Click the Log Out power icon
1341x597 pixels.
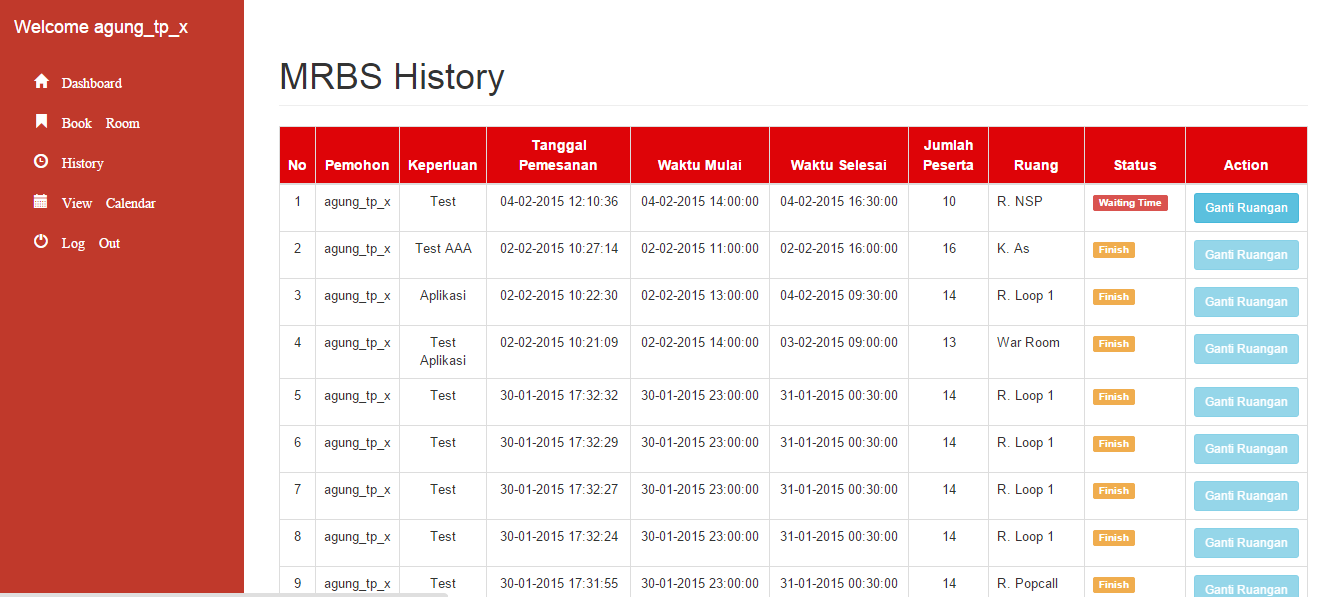coord(41,241)
